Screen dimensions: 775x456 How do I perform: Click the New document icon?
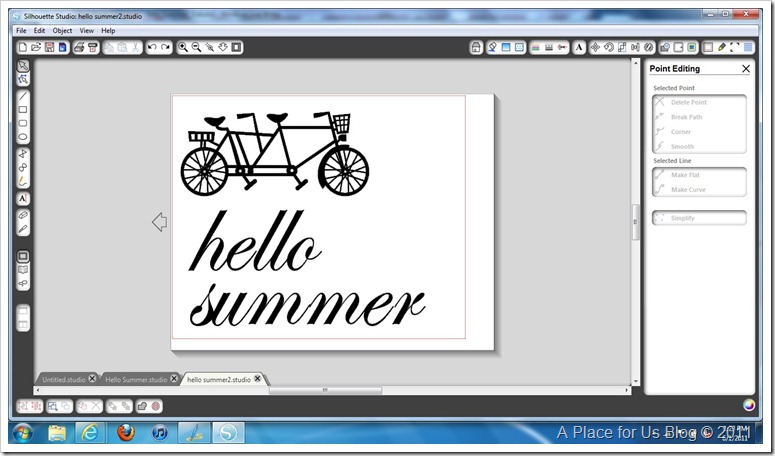[23, 47]
